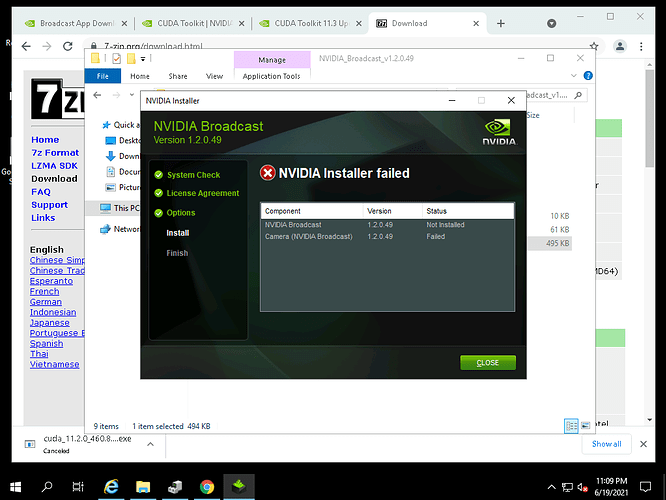Click new folder icon in Explorer title bar

(x=131, y=59)
